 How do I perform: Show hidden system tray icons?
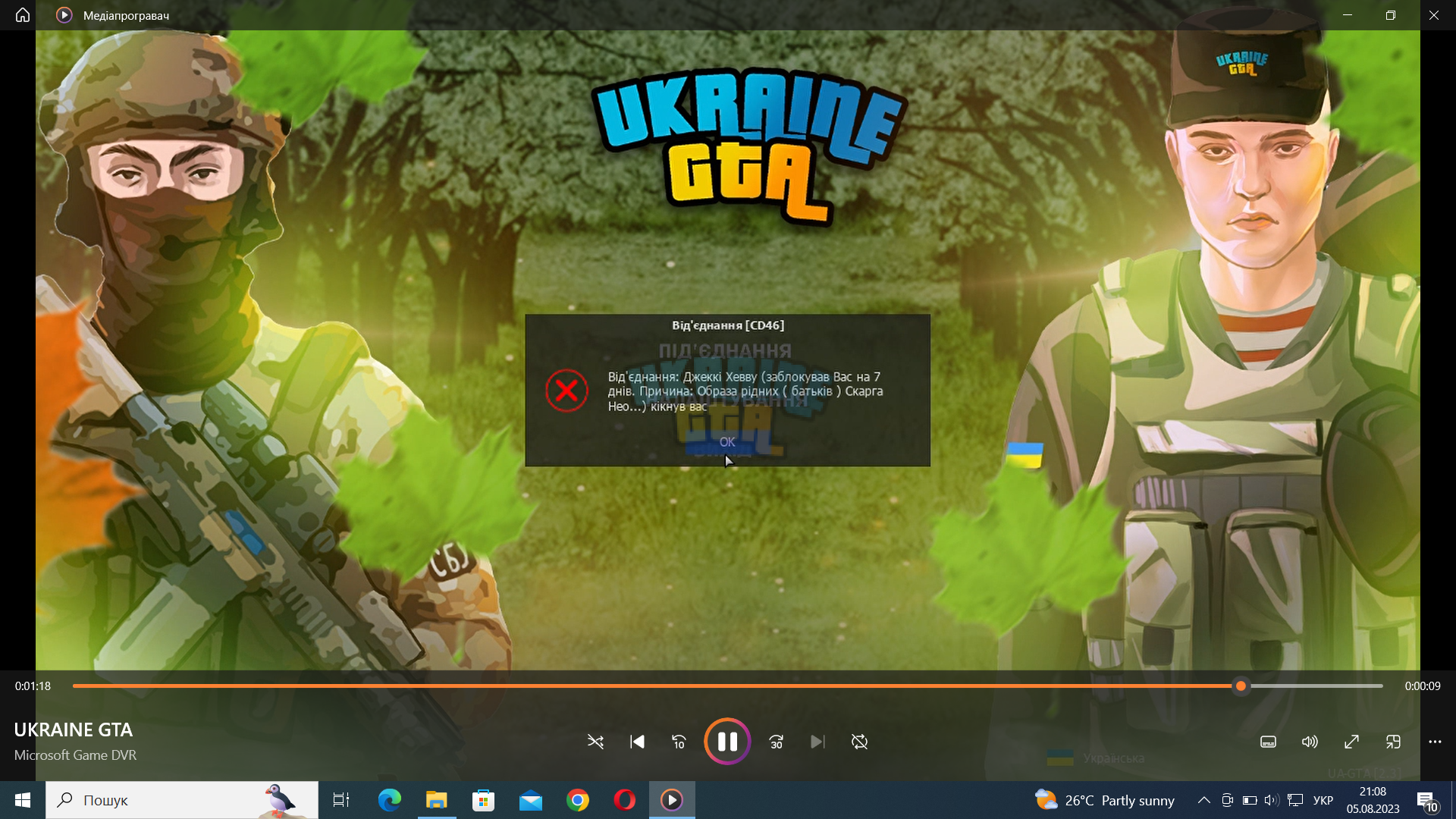[x=1203, y=800]
